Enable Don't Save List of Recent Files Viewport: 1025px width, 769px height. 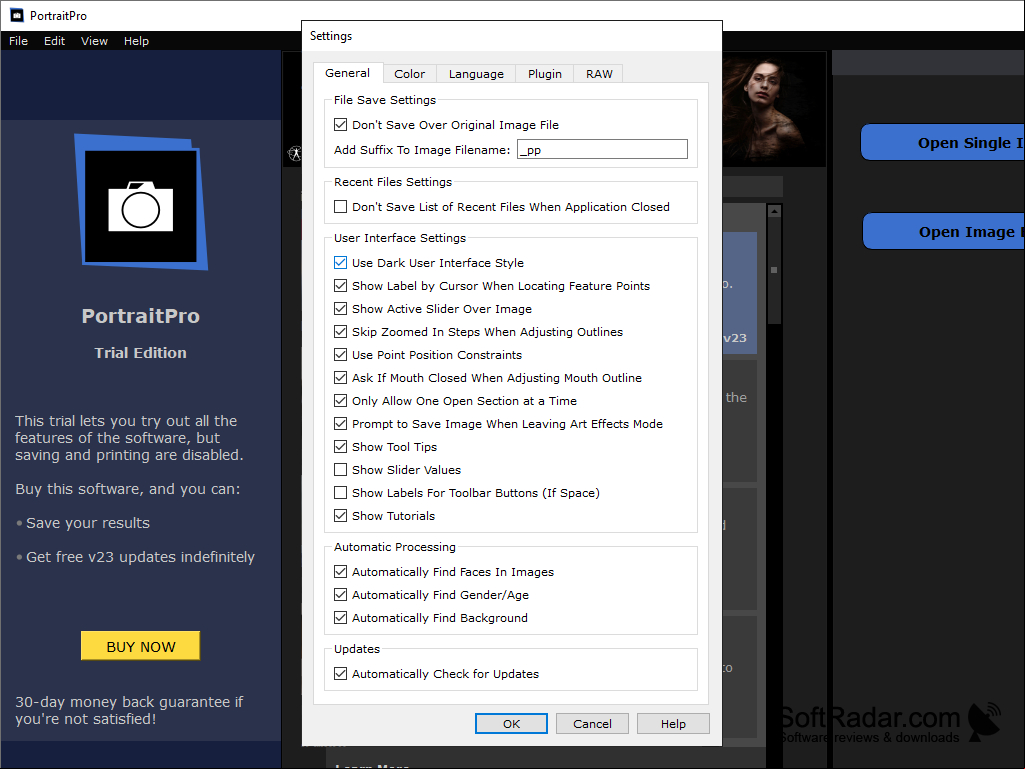point(341,207)
